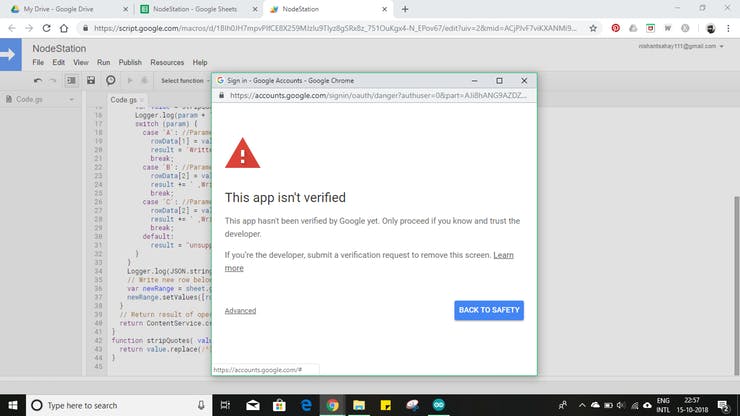Click the ENG INTL language indicator
The image size is (740, 416).
[x=663, y=405]
